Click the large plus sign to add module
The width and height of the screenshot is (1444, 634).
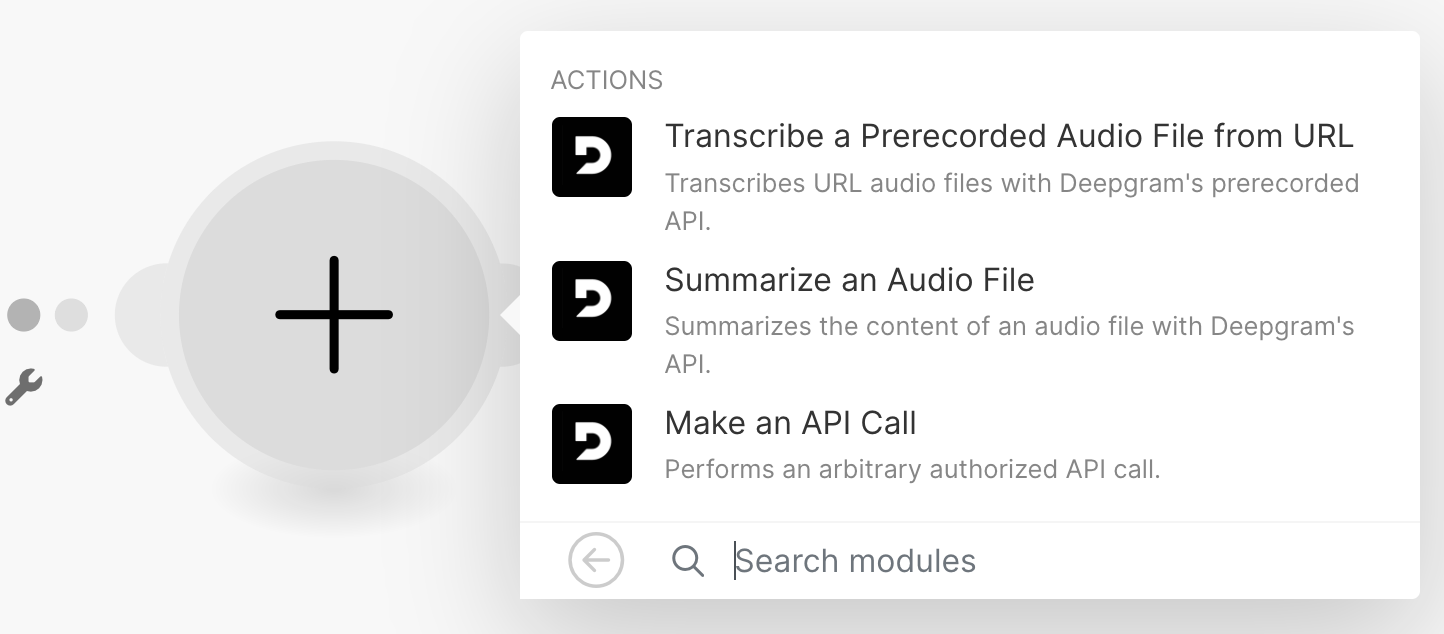(334, 315)
